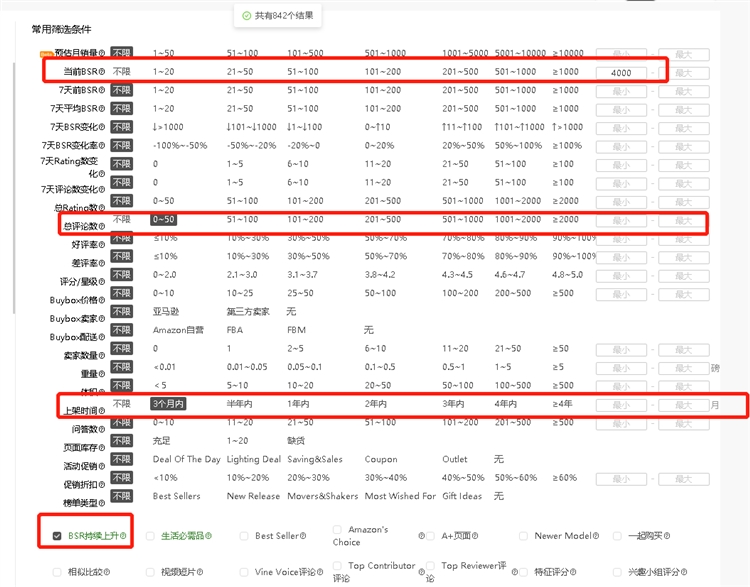Select 半年内 for 上架时间

239,404
